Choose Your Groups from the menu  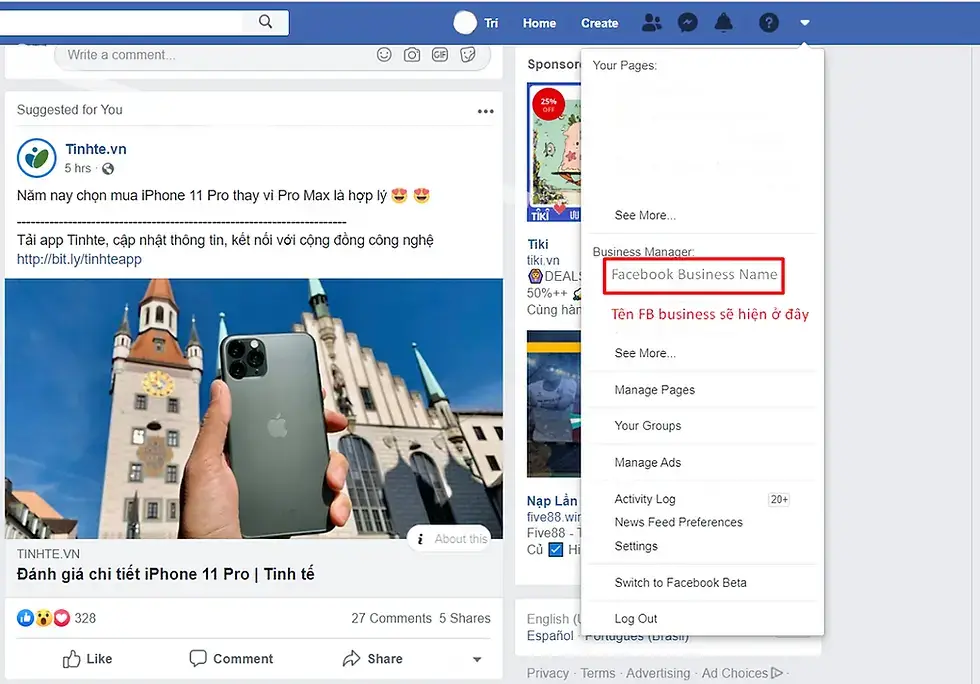click(x=648, y=426)
